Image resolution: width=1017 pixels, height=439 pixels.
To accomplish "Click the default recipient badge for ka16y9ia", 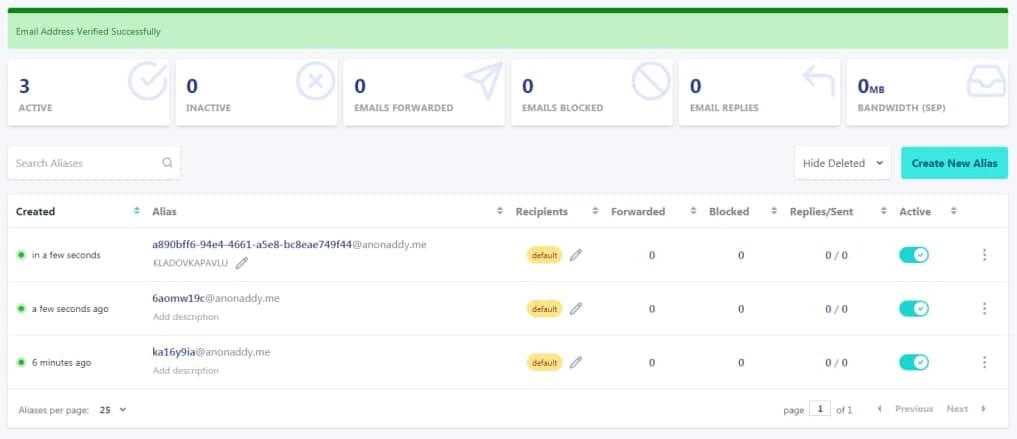I will [544, 363].
